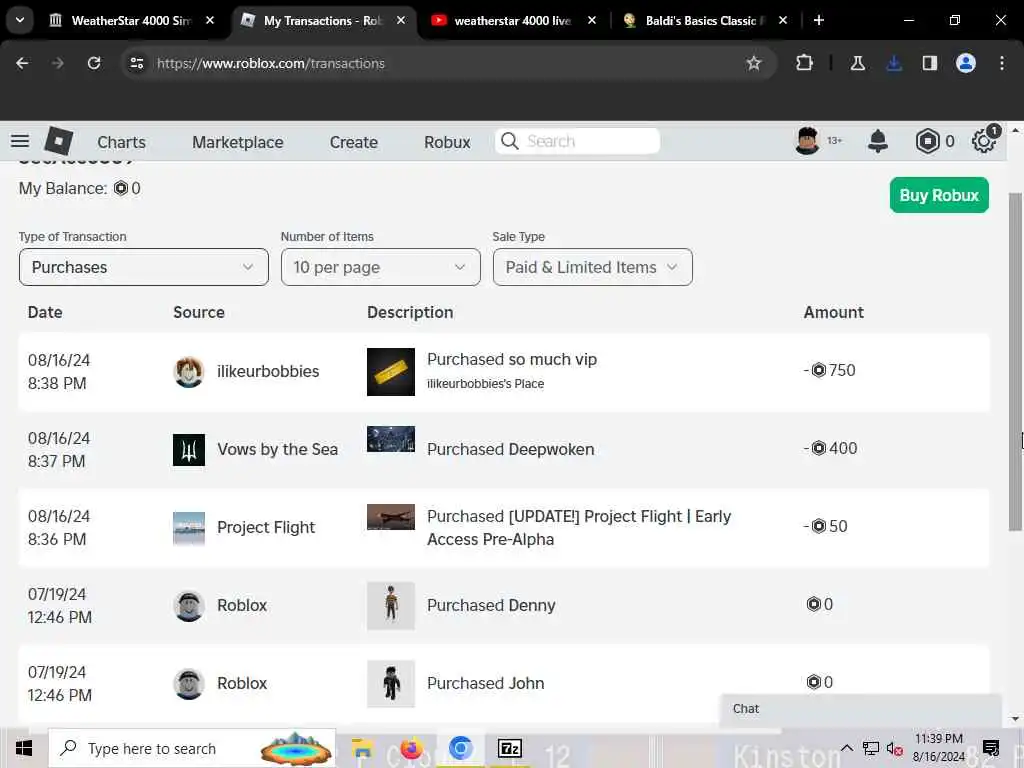
Task: Click the page vertical scrollbar
Action: pyautogui.click(x=1015, y=361)
